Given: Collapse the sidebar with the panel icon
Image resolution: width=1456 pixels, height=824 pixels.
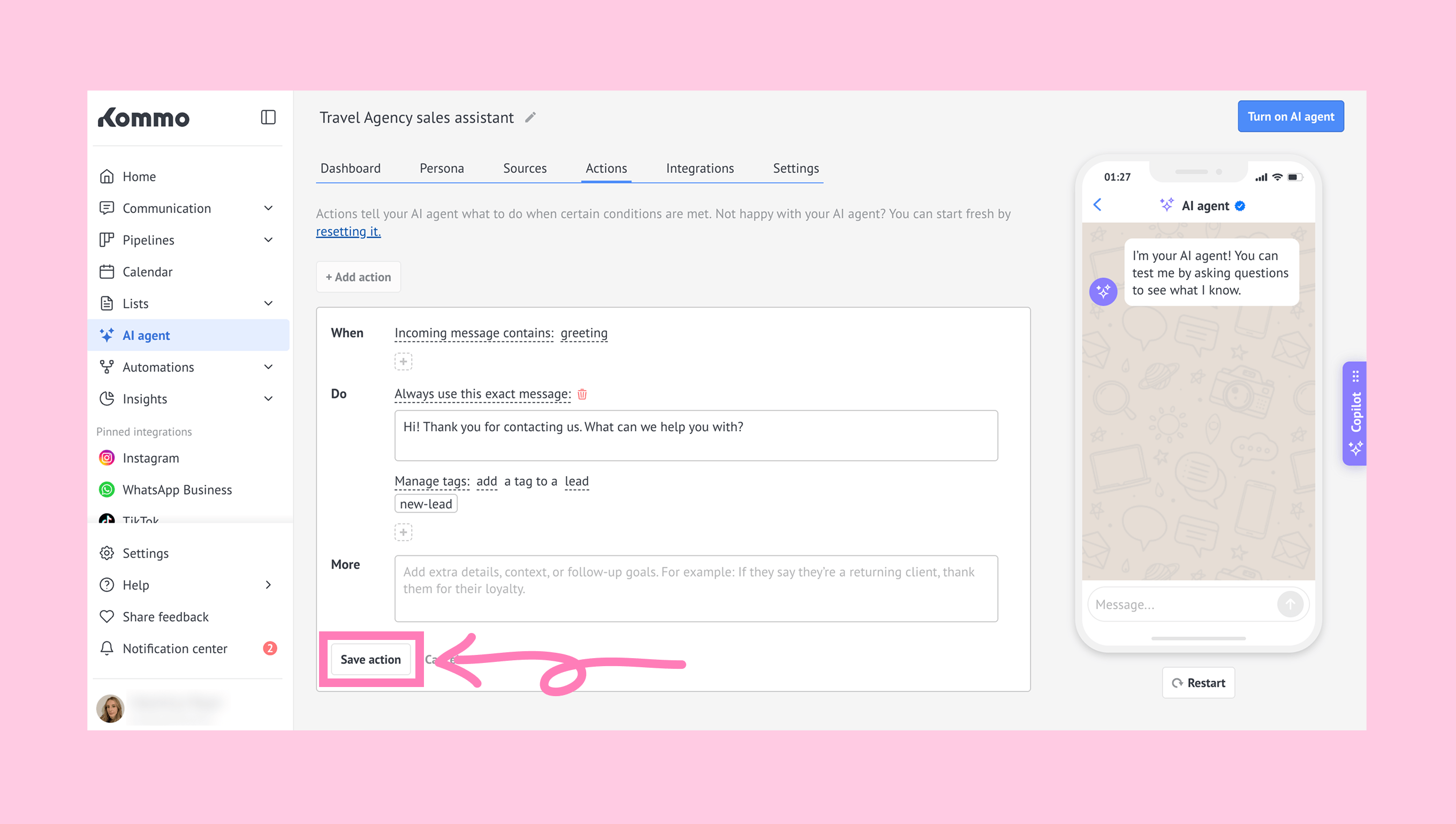Looking at the screenshot, I should (x=268, y=117).
